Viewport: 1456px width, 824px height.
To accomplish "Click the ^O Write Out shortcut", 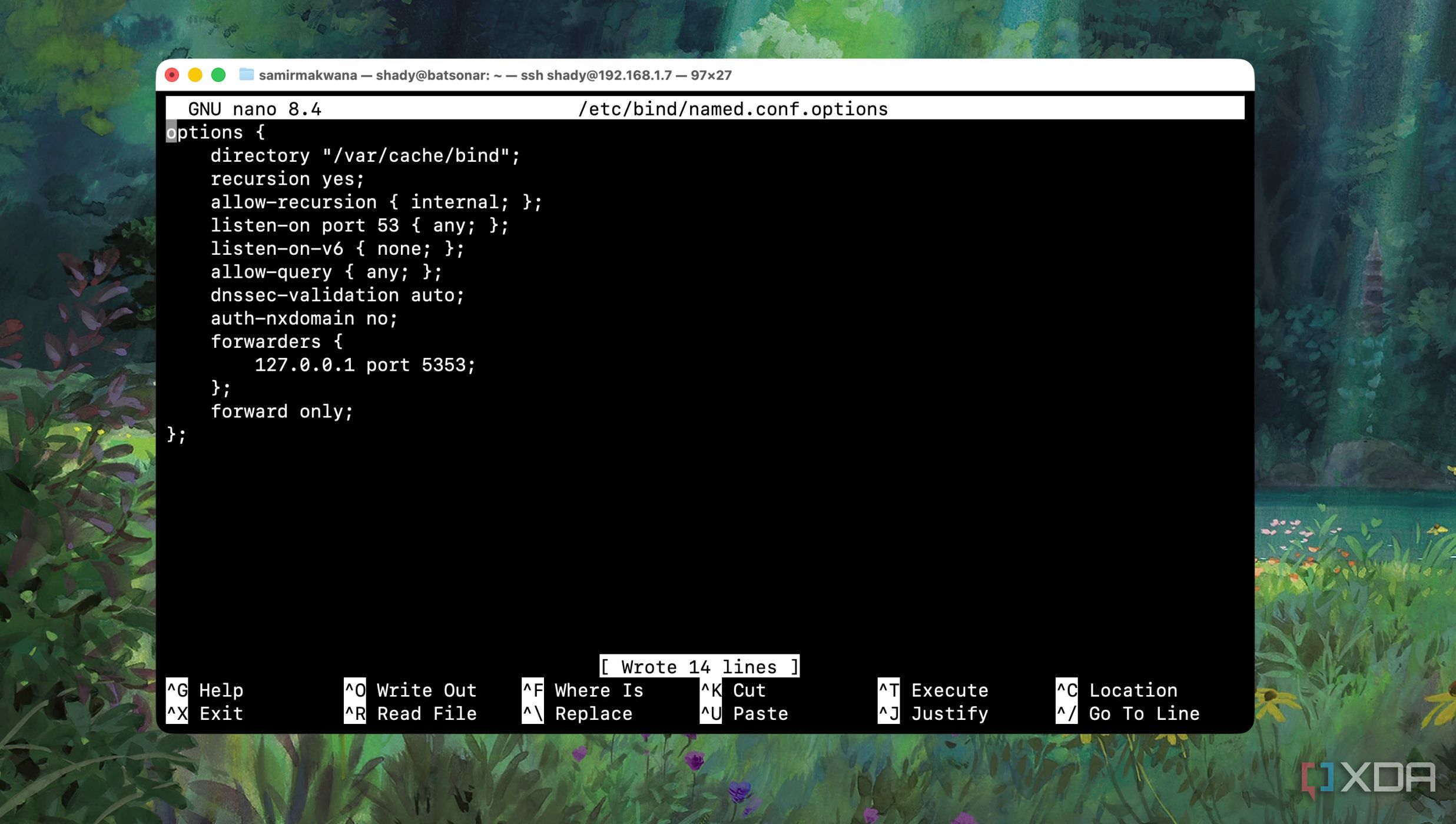I will [x=410, y=690].
